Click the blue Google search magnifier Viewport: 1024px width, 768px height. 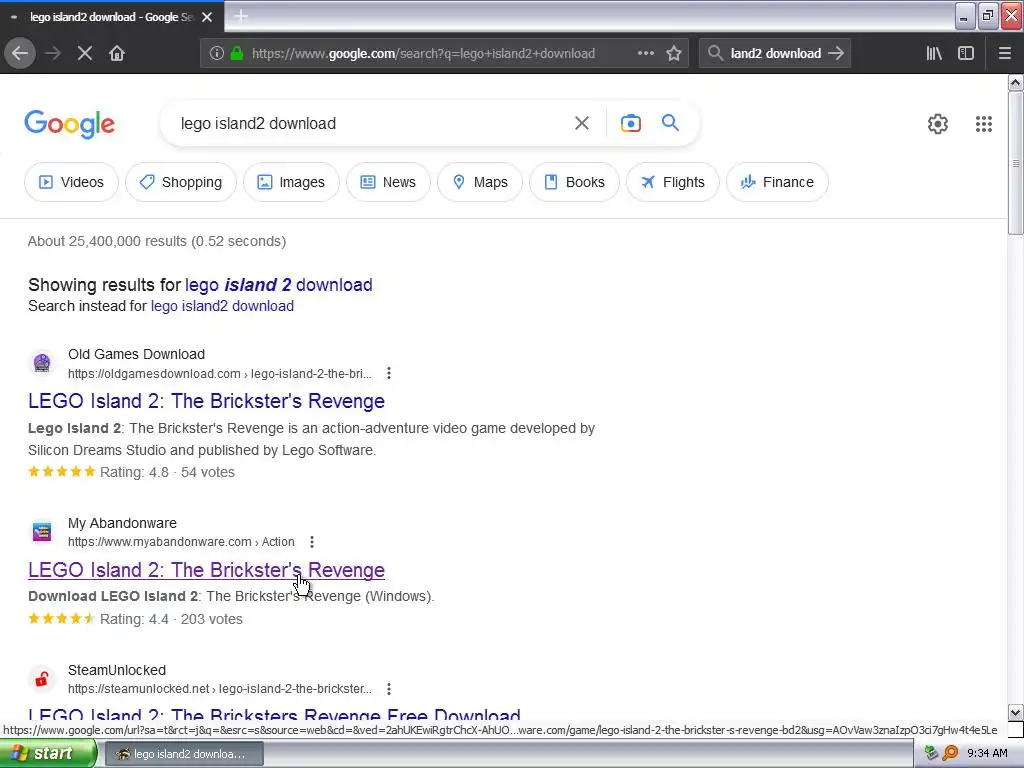(670, 123)
